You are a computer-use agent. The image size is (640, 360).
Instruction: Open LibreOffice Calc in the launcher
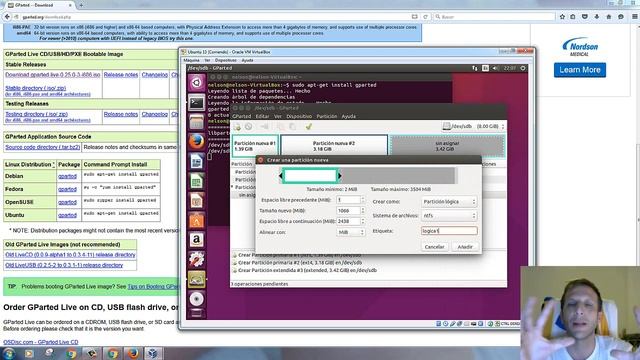(196, 181)
